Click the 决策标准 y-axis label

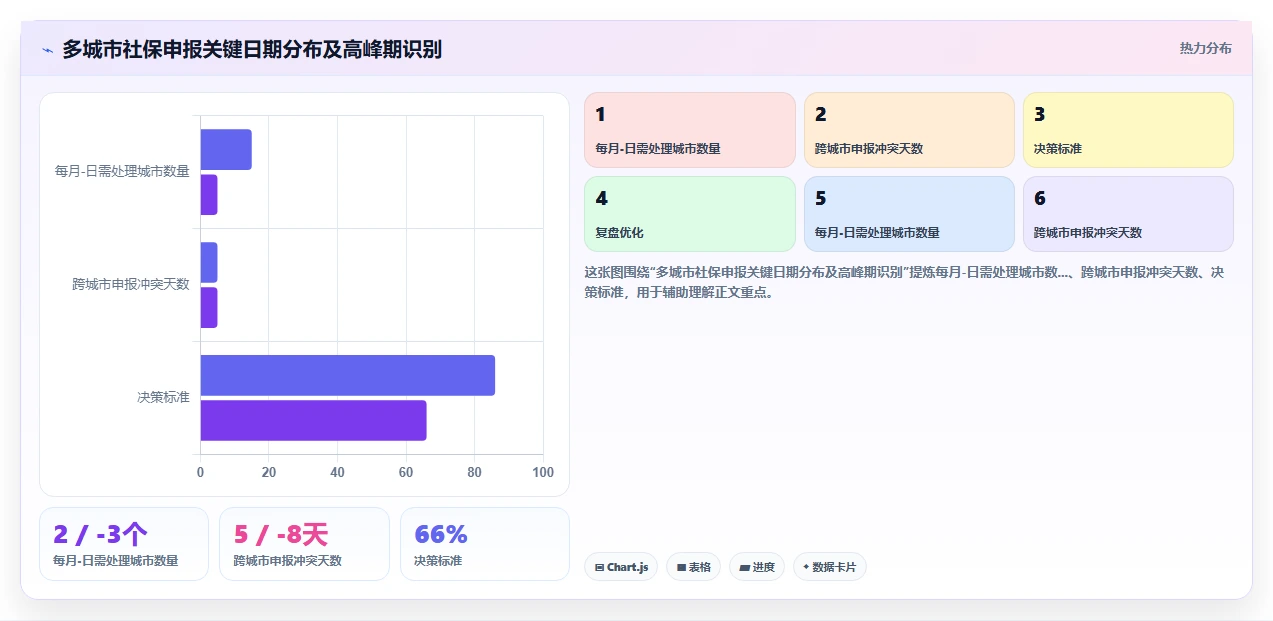pyautogui.click(x=163, y=397)
